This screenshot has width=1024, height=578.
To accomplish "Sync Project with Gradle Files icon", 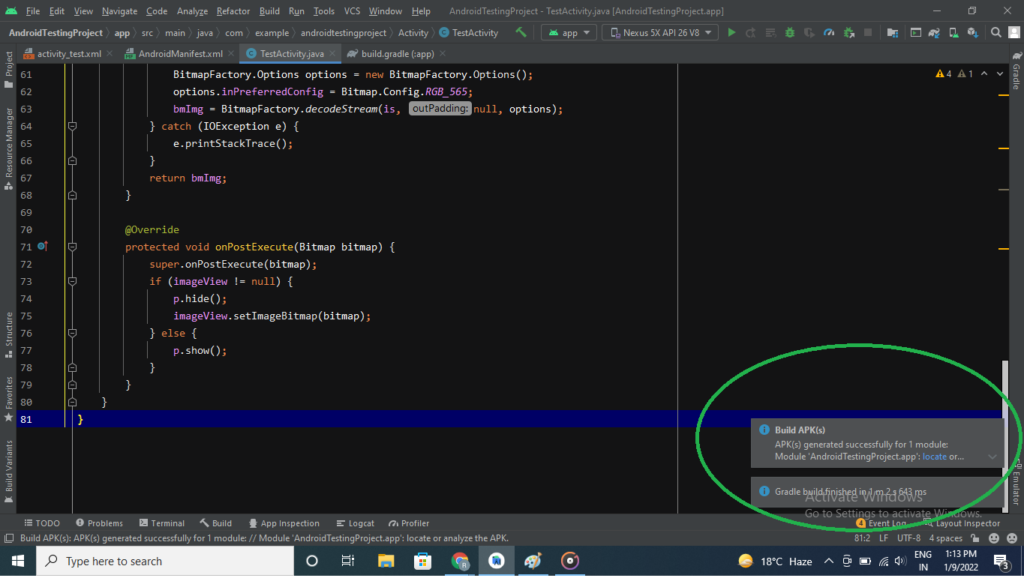I will click(x=935, y=32).
